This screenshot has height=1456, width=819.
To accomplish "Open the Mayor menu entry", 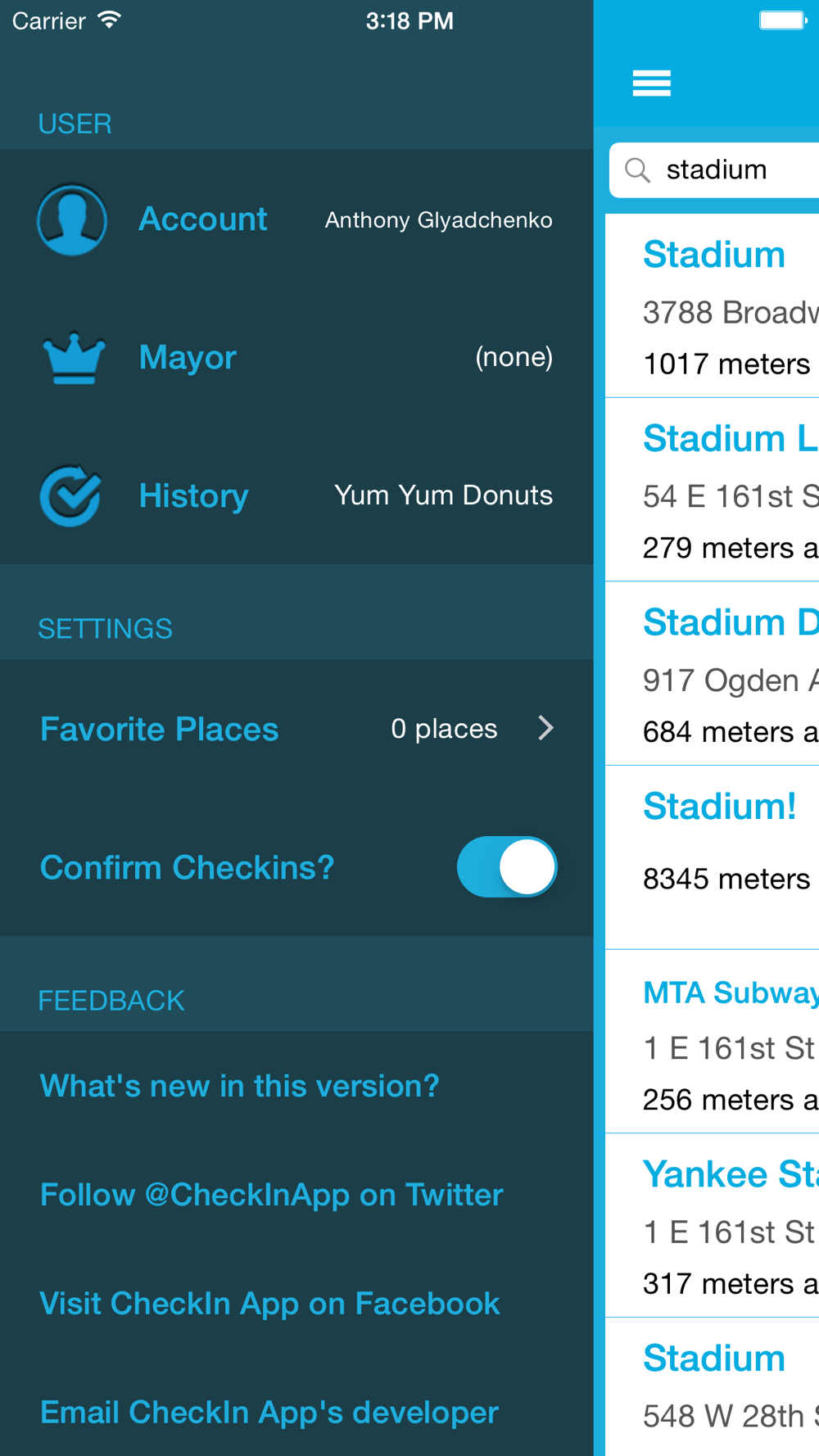I will coord(188,358).
